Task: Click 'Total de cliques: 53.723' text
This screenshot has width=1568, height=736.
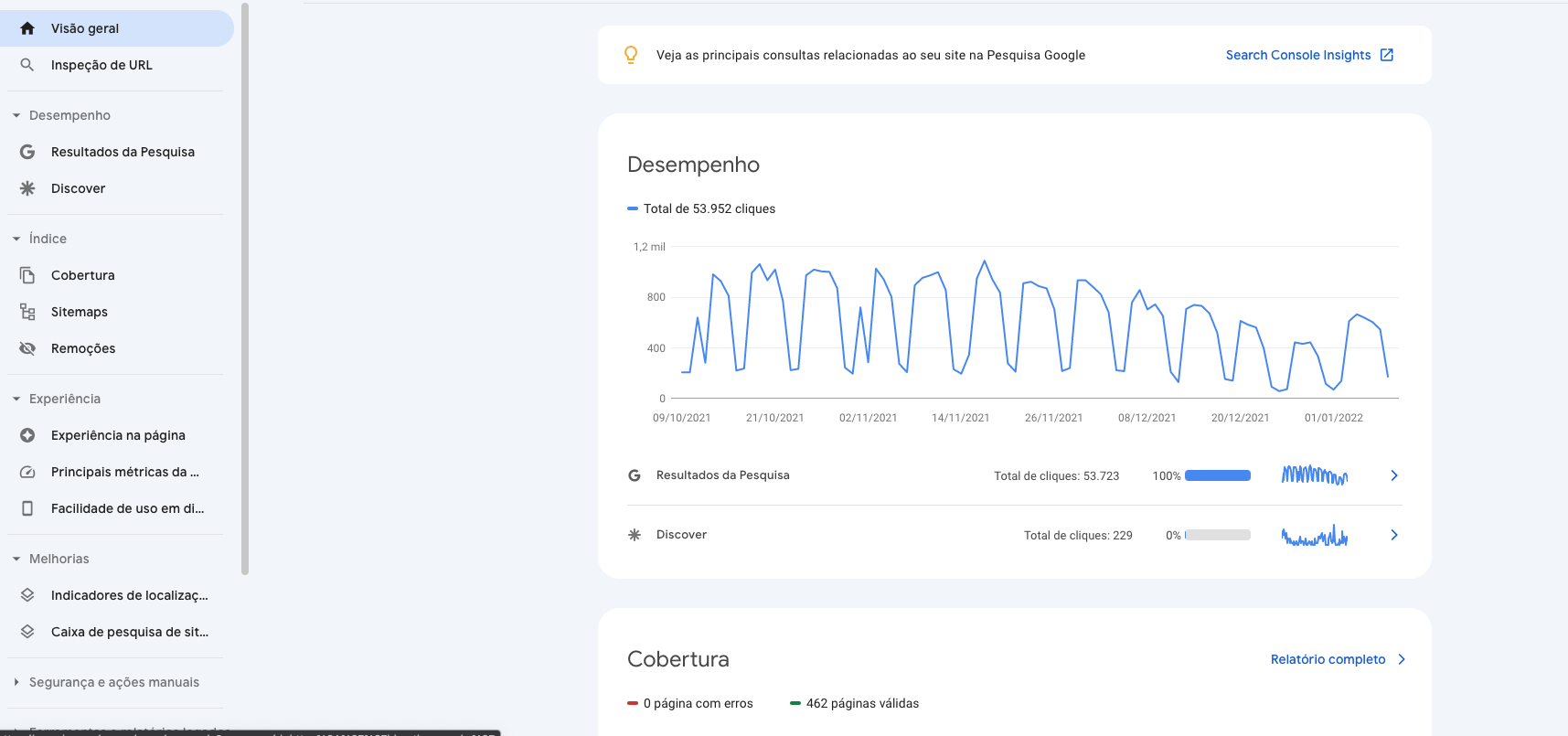Action: [1056, 476]
